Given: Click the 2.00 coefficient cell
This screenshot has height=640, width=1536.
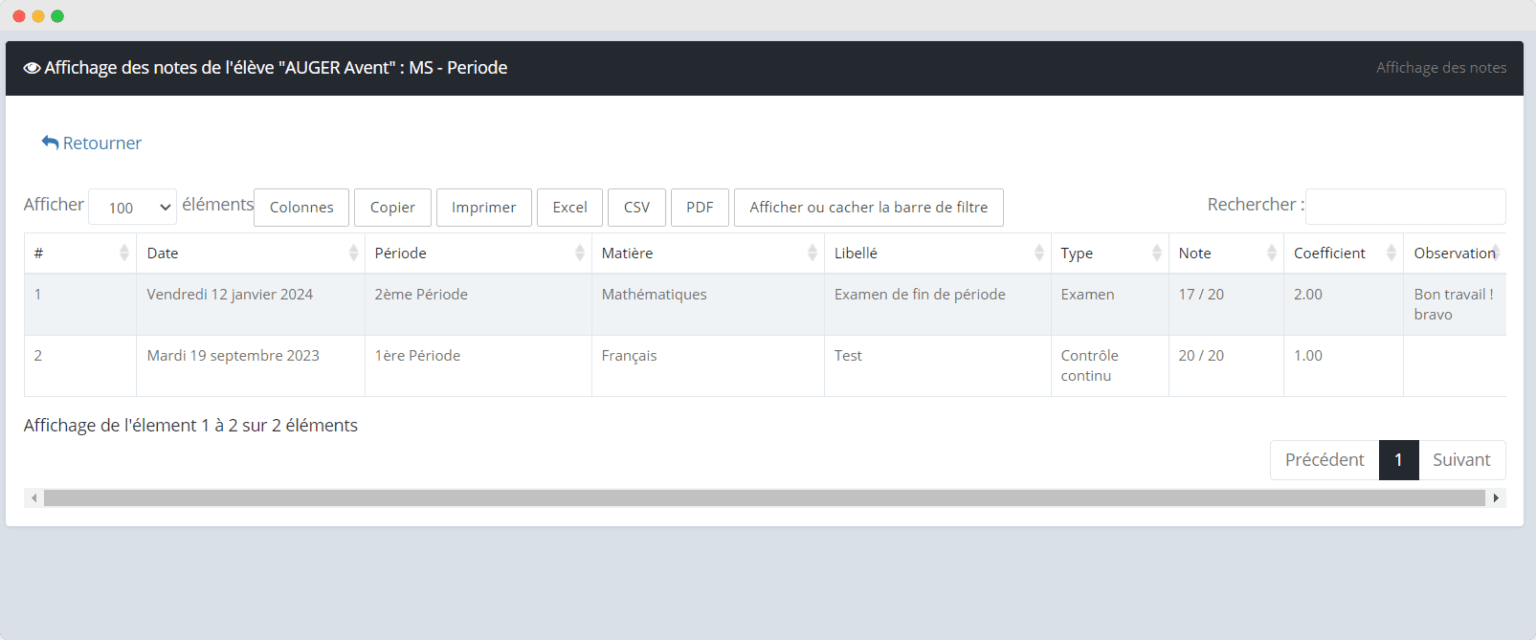Looking at the screenshot, I should [1343, 305].
